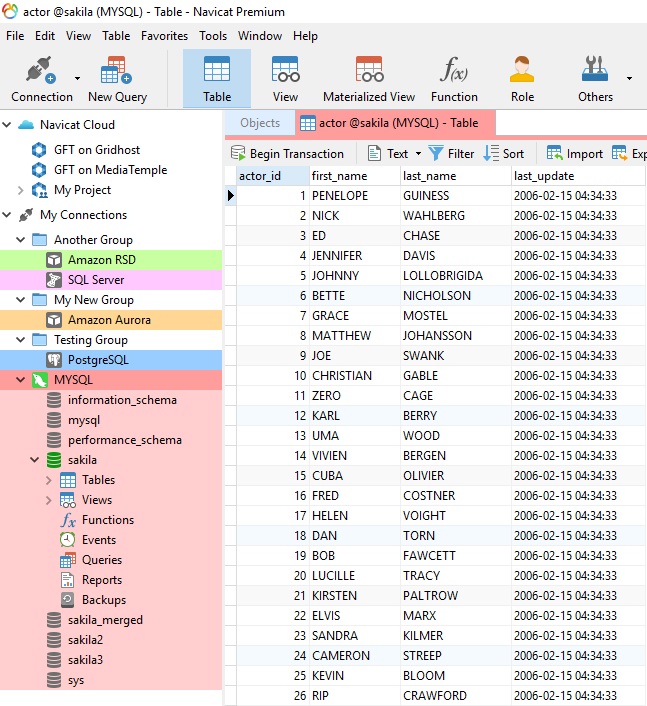
Task: Expand the My Project tree node
Action: [x=20, y=190]
